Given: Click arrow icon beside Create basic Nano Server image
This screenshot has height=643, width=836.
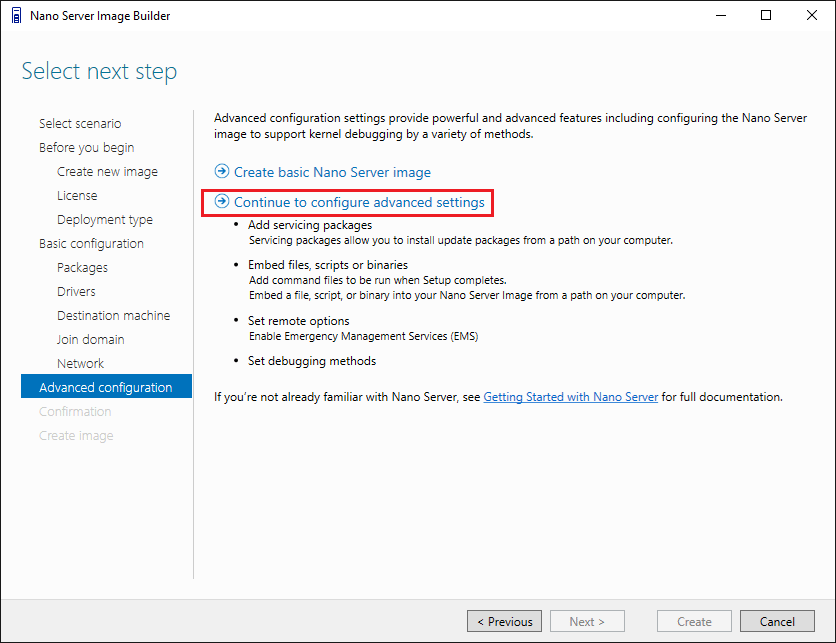Looking at the screenshot, I should click(222, 172).
